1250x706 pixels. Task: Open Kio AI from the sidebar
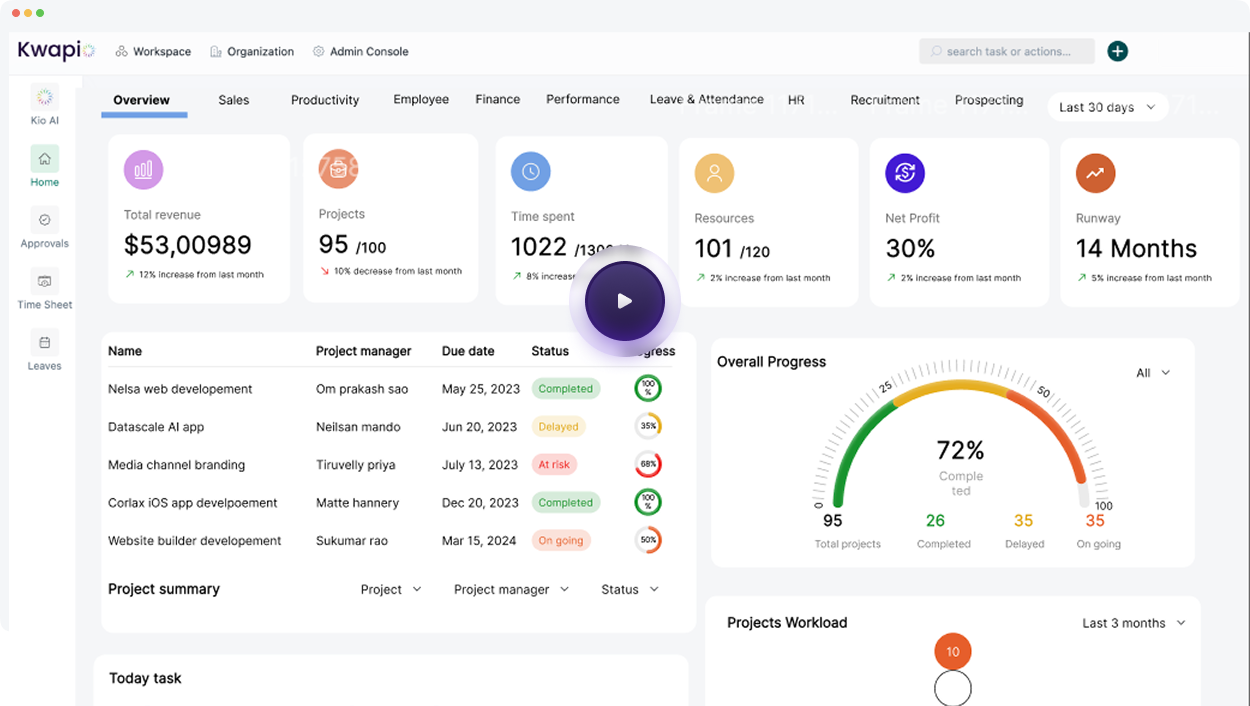click(x=44, y=104)
